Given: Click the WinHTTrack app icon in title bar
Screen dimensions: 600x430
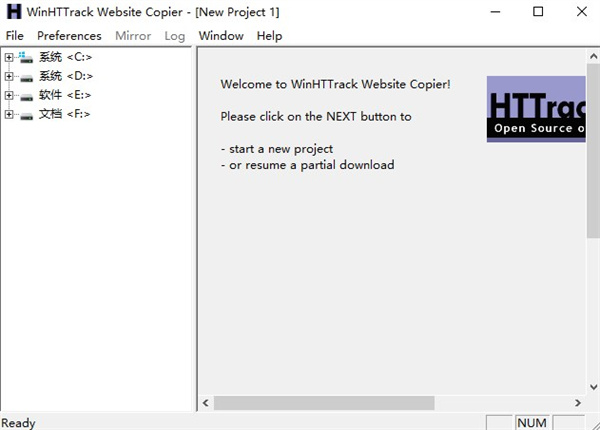Looking at the screenshot, I should (14, 11).
